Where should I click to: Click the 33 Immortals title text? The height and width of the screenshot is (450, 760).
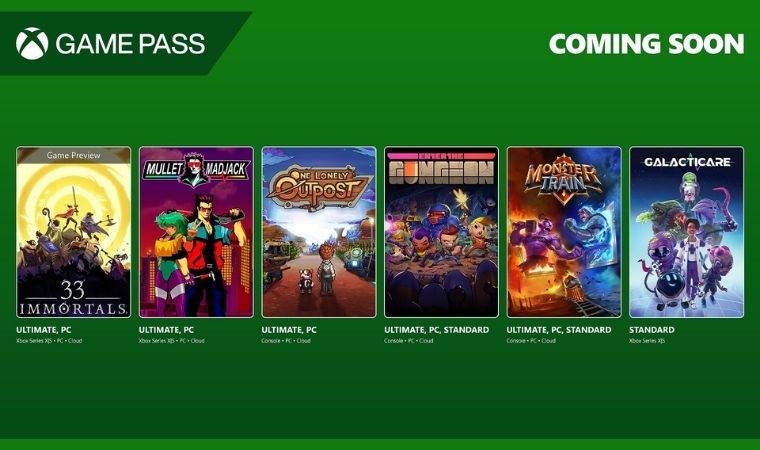coord(73,297)
